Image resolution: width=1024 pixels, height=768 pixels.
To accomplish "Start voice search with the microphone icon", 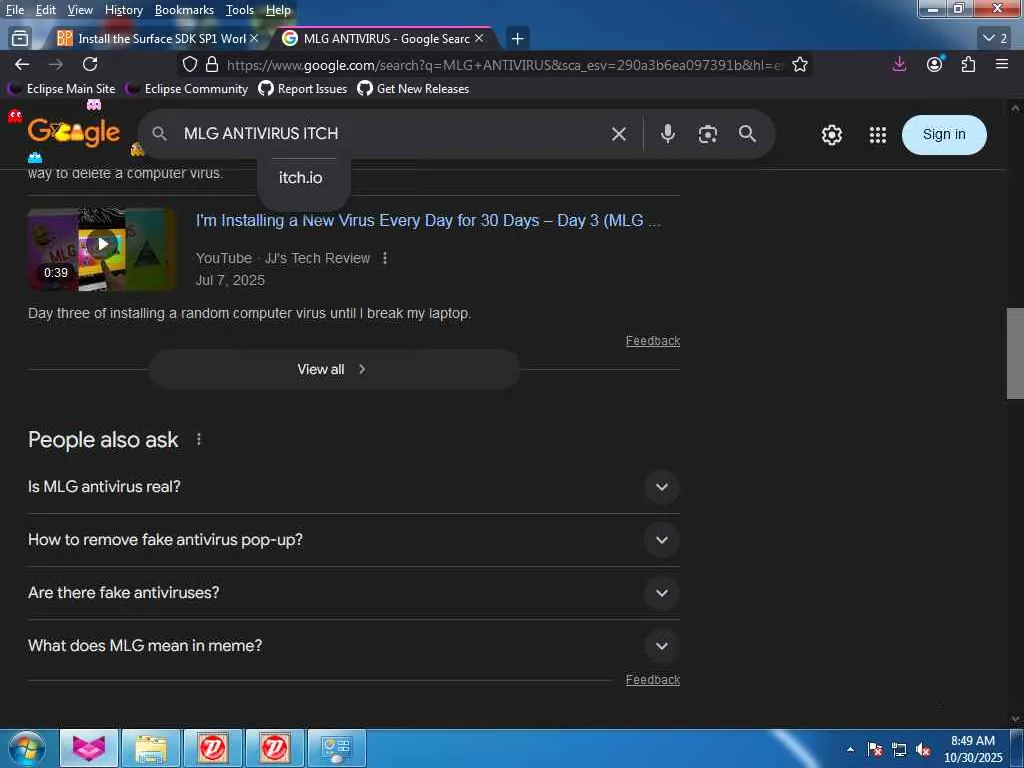I will point(667,134).
